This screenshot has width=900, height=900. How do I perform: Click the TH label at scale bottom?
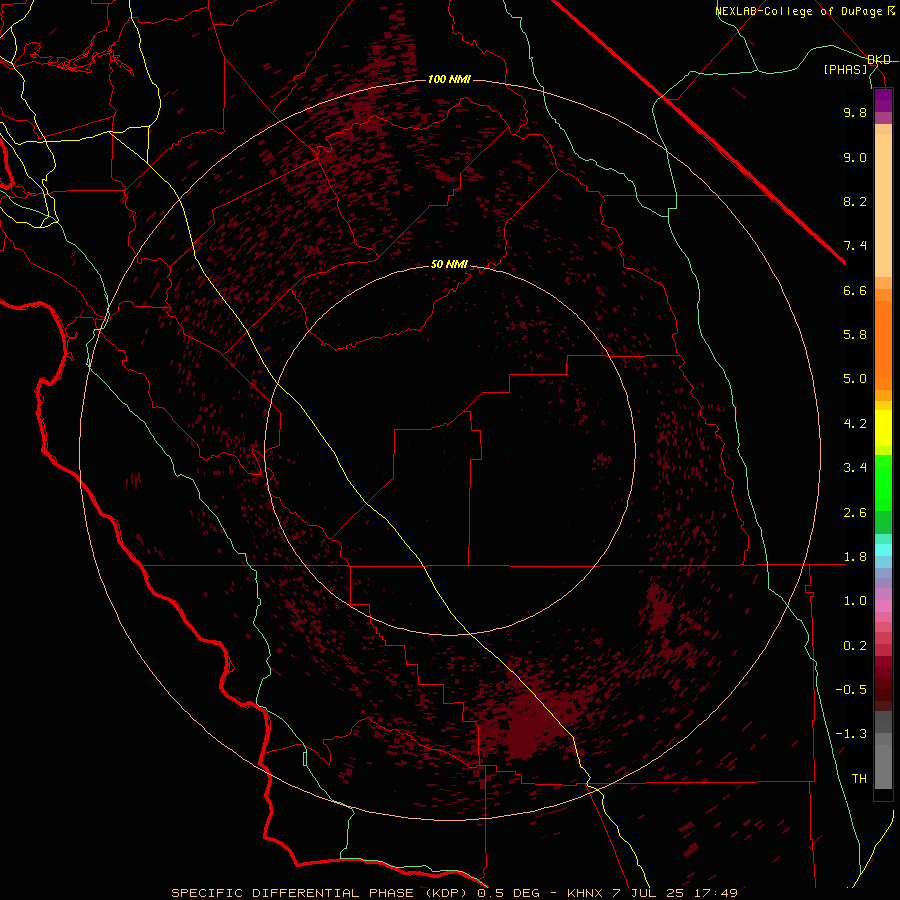(x=859, y=779)
